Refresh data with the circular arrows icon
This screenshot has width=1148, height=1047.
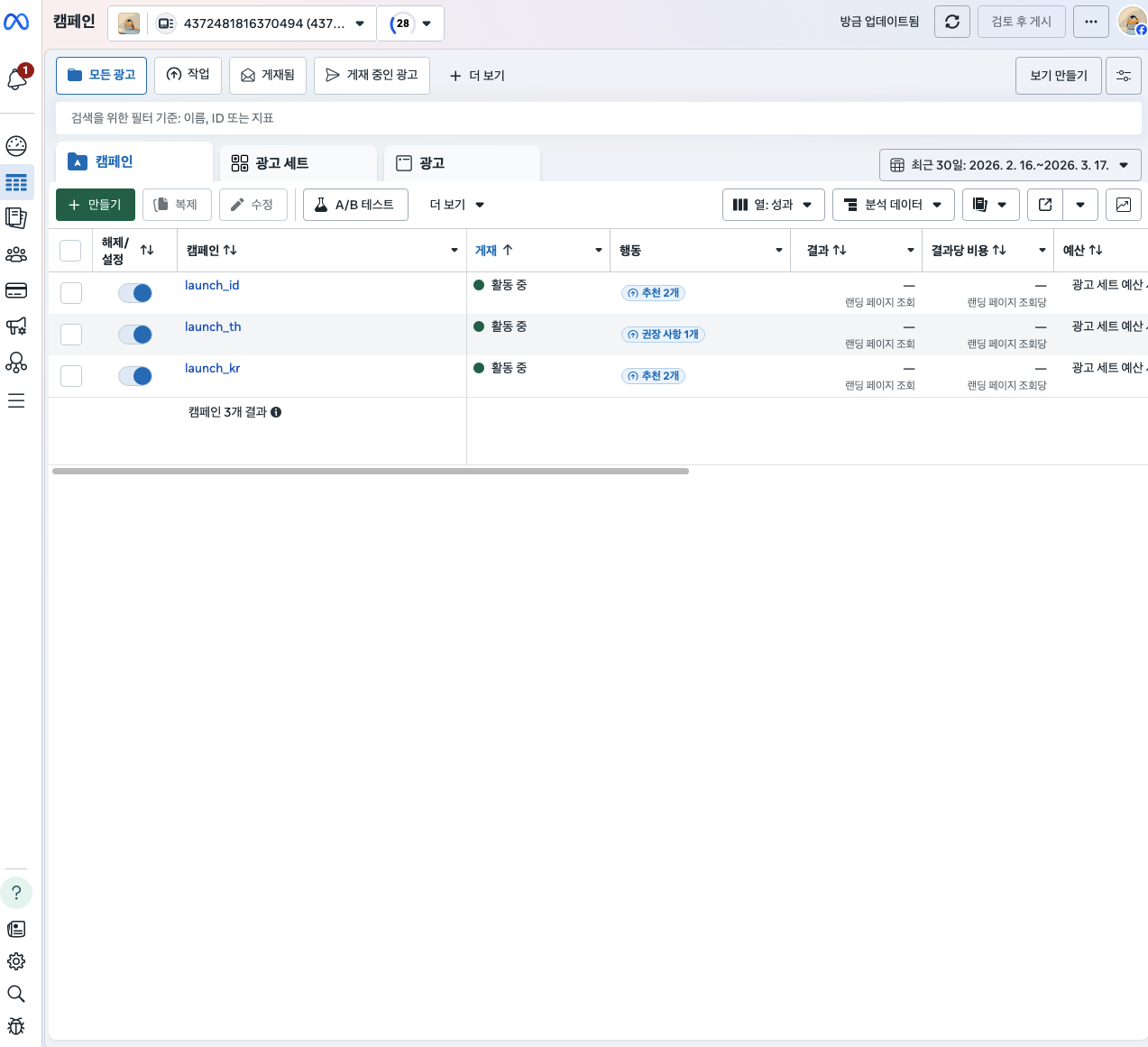point(951,21)
